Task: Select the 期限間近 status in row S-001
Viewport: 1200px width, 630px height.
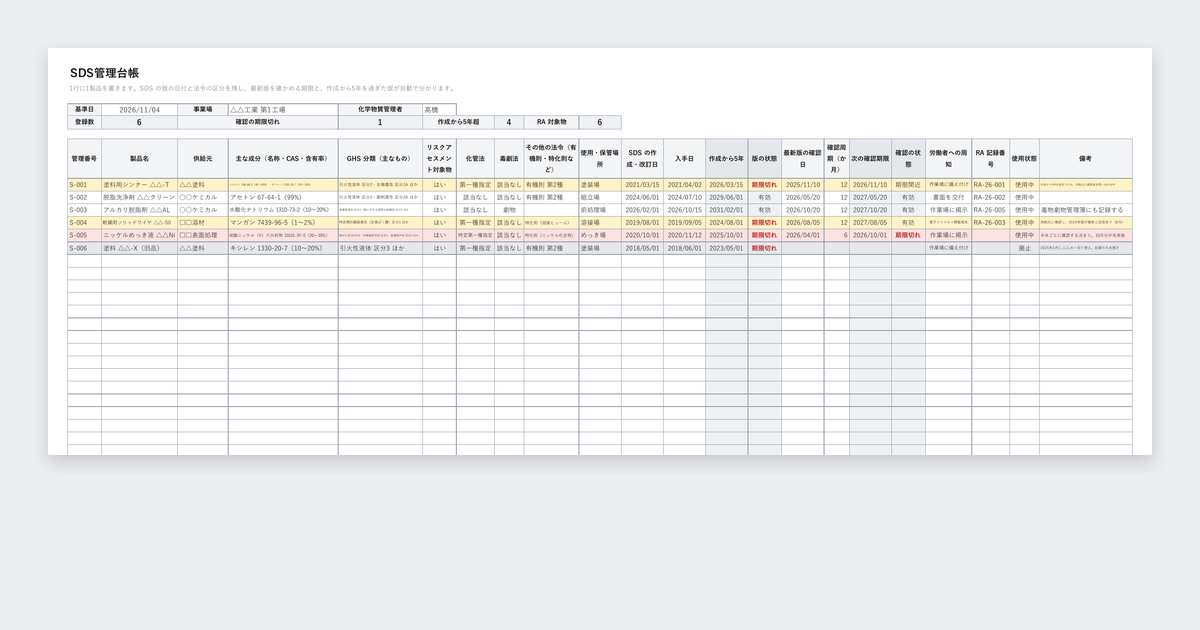Action: 908,185
